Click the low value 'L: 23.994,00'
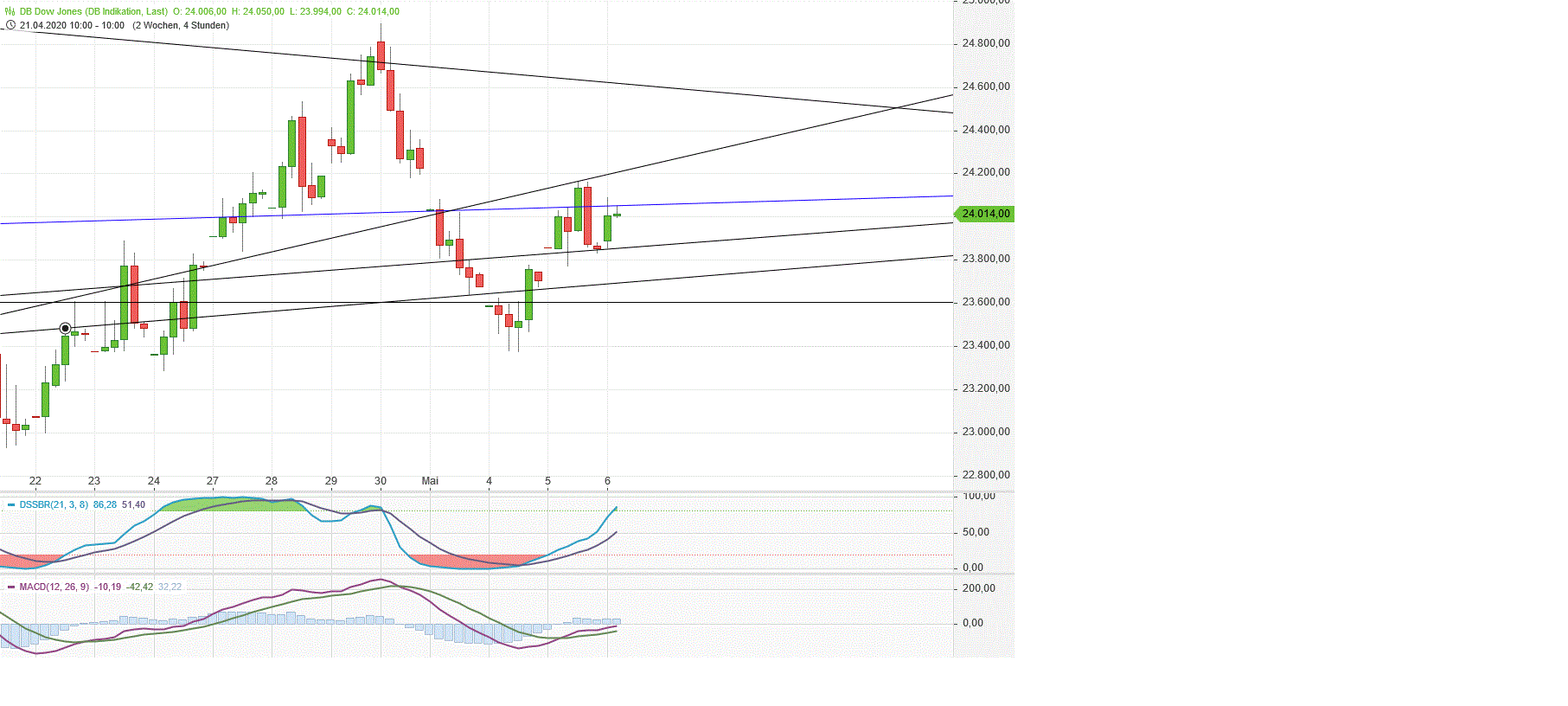 pyautogui.click(x=315, y=11)
